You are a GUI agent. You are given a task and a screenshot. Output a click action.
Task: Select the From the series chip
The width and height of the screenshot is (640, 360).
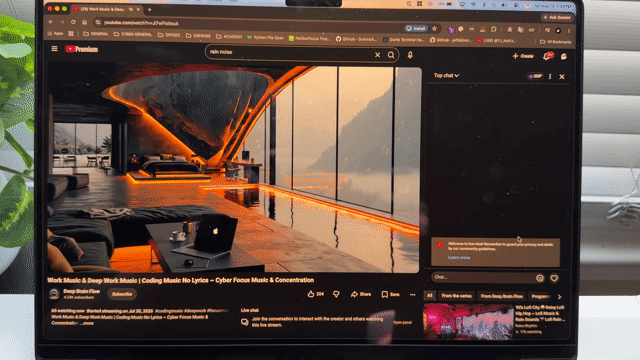point(456,296)
